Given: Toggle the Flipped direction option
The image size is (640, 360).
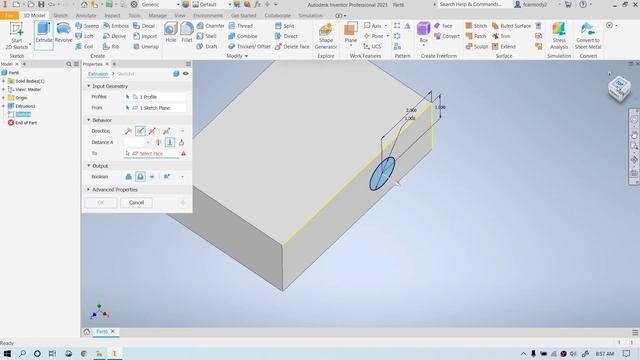Looking at the screenshot, I should pyautogui.click(x=140, y=131).
